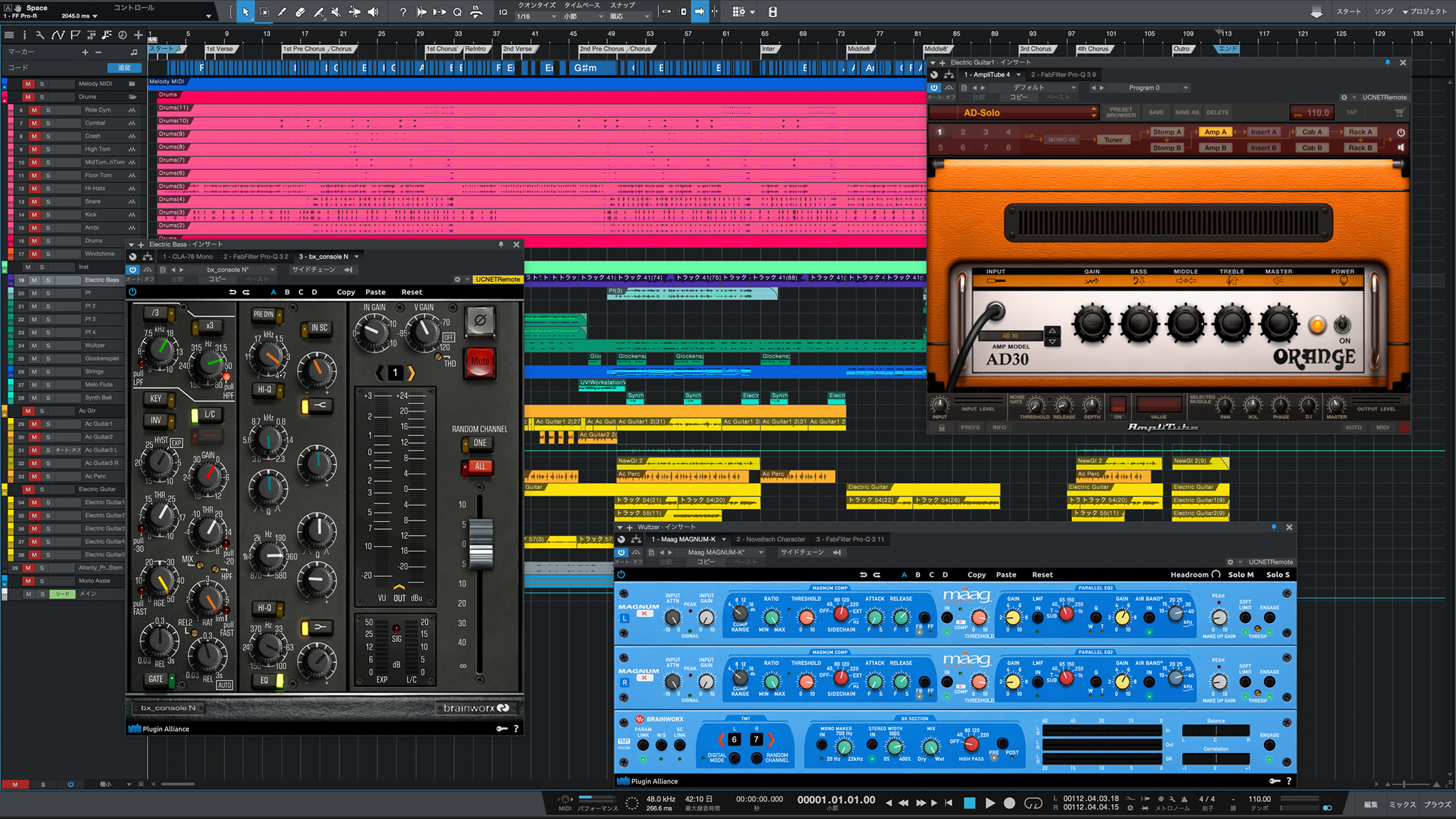Click the 追従 button on chord track
Image resolution: width=1456 pixels, height=819 pixels.
point(124,68)
